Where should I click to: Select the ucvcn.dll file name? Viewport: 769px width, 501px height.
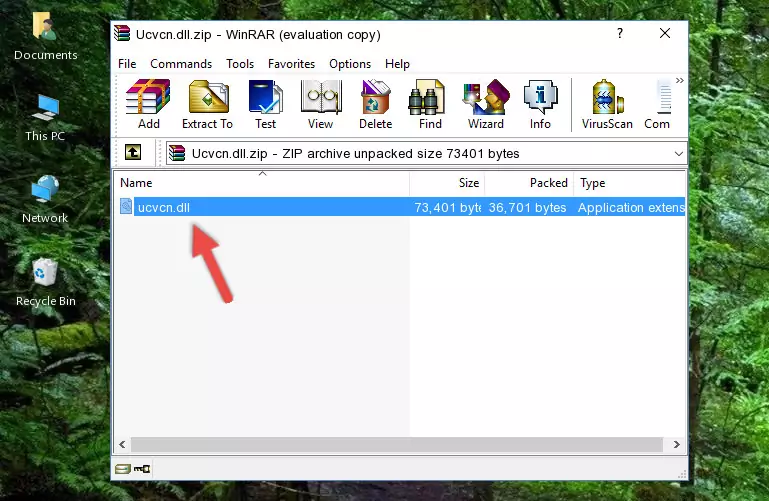tap(164, 207)
